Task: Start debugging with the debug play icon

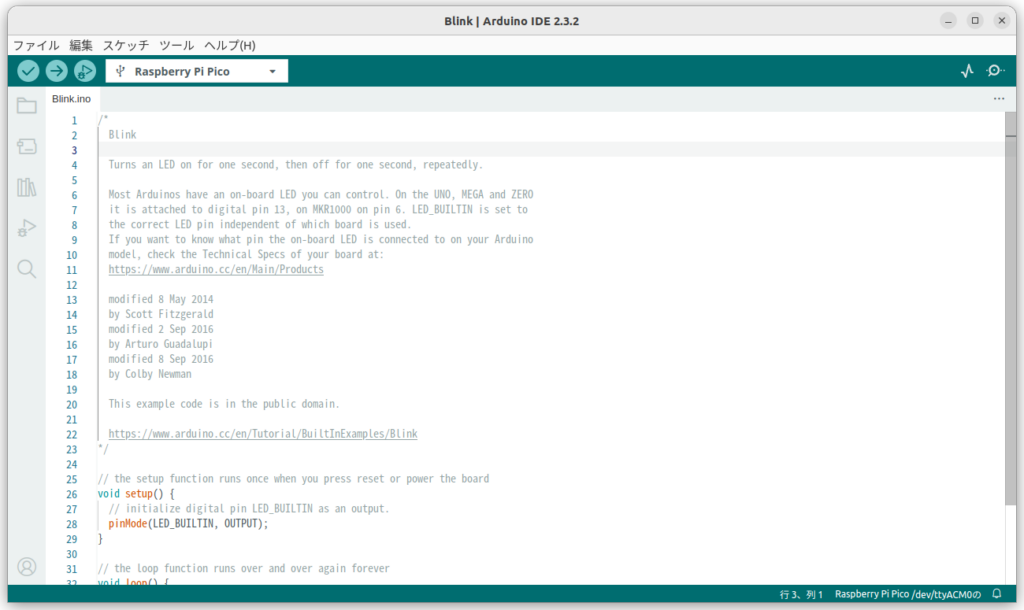Action: (x=85, y=71)
